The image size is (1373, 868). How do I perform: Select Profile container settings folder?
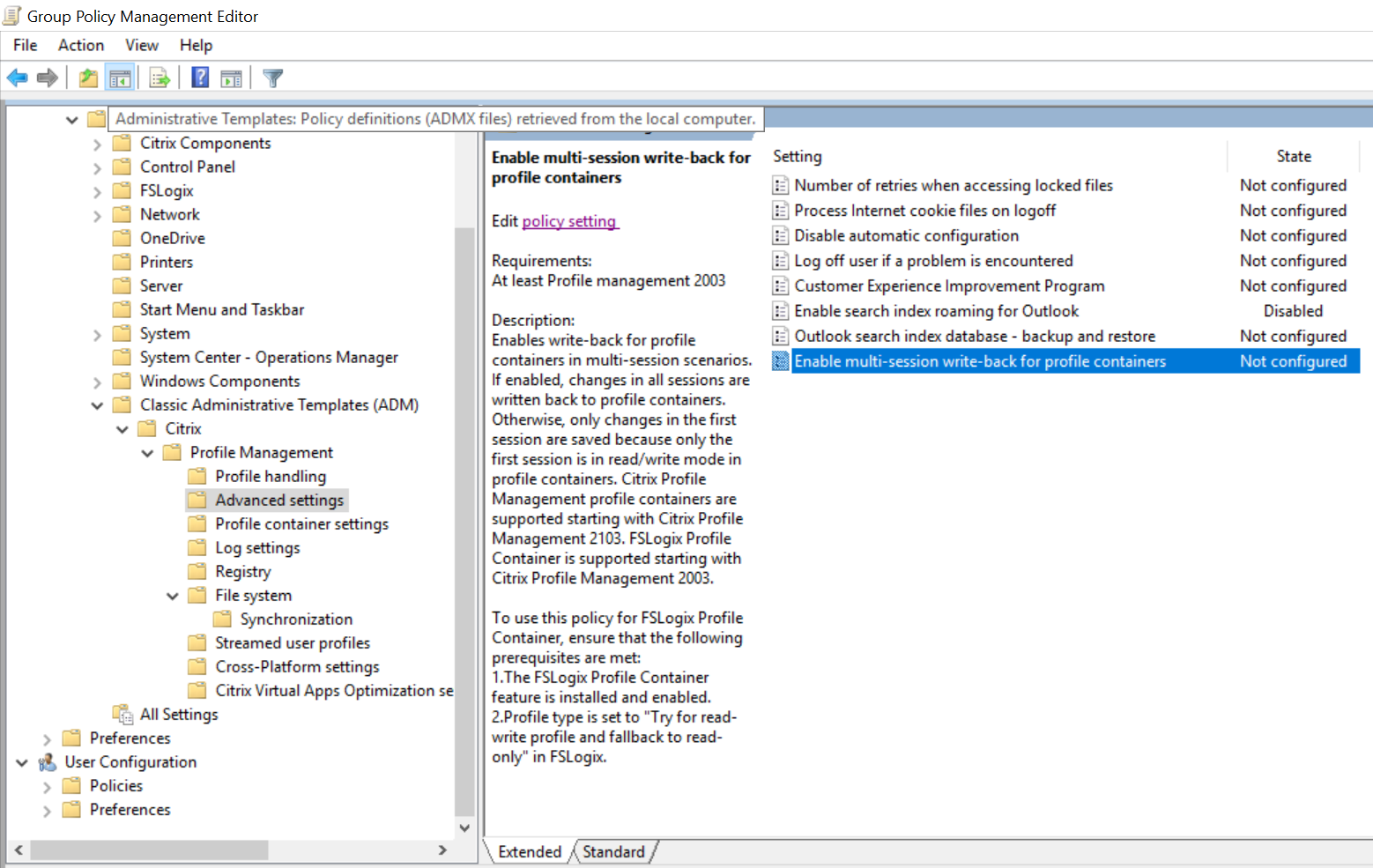[x=301, y=524]
